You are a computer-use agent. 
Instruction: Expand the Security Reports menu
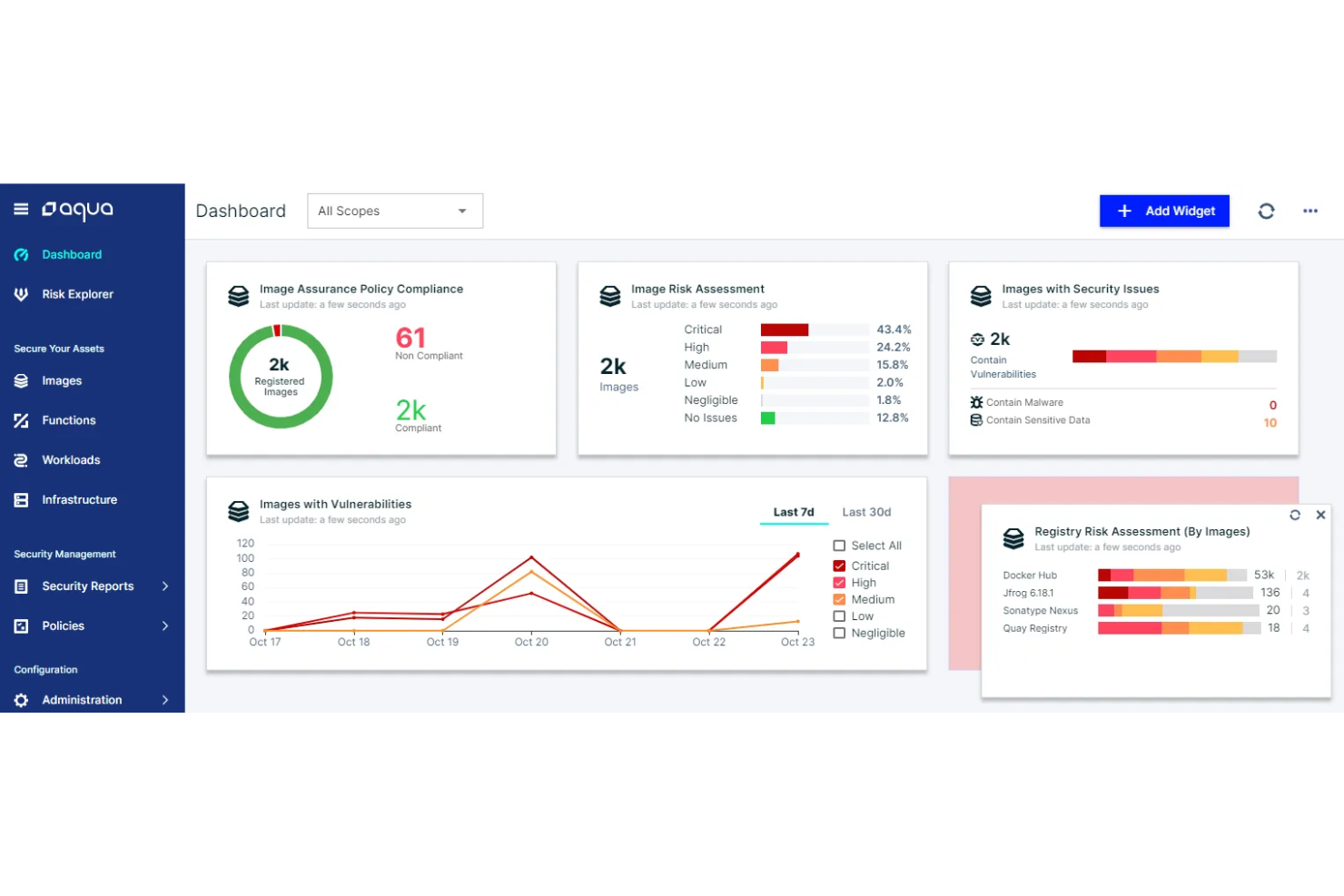88,586
